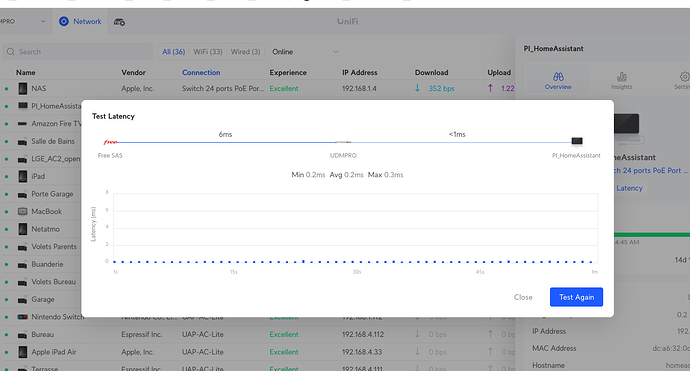The width and height of the screenshot is (690, 371).
Task: Click the search magnifier icon
Action: (x=11, y=52)
